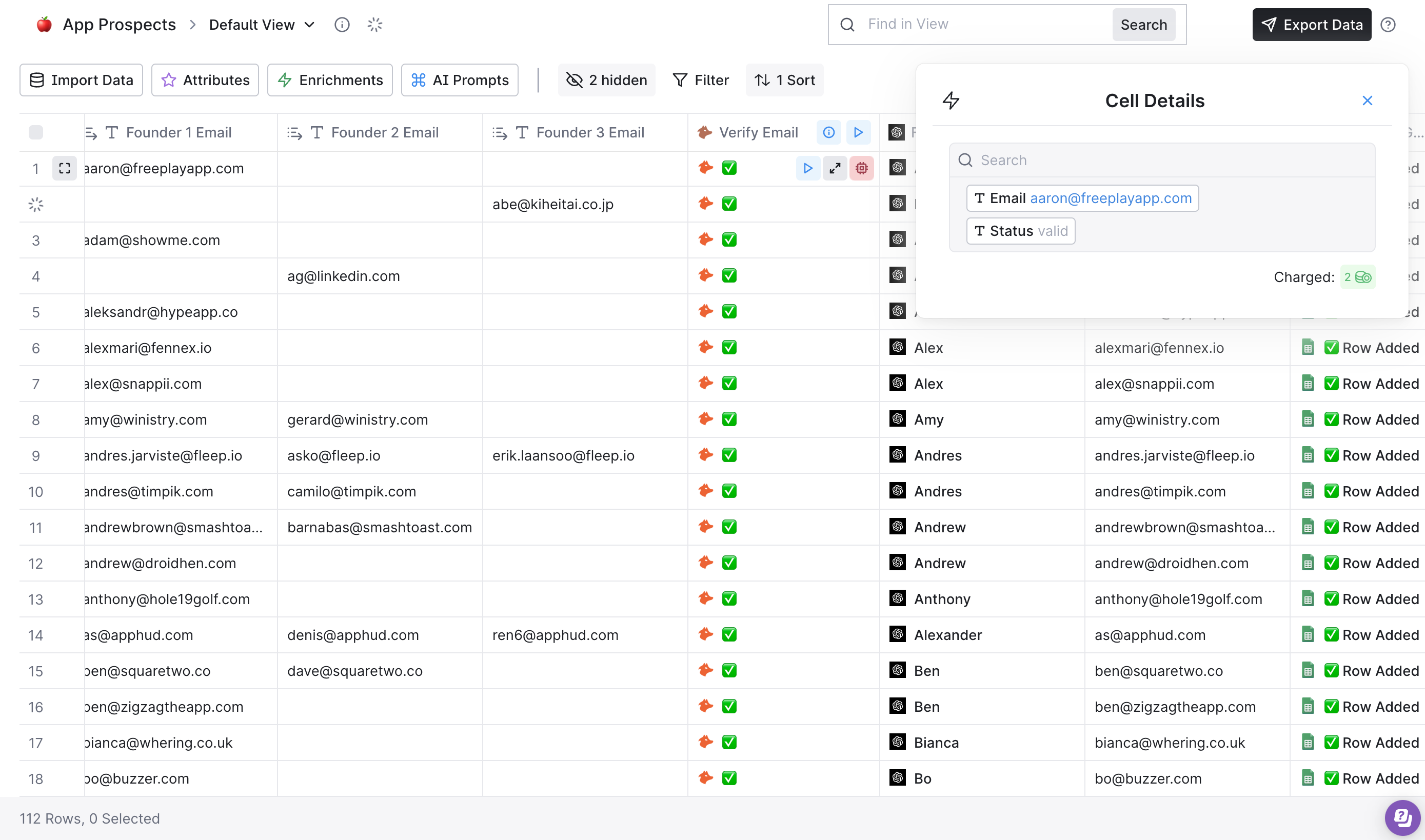
Task: Open the Filter menu
Action: (x=700, y=80)
